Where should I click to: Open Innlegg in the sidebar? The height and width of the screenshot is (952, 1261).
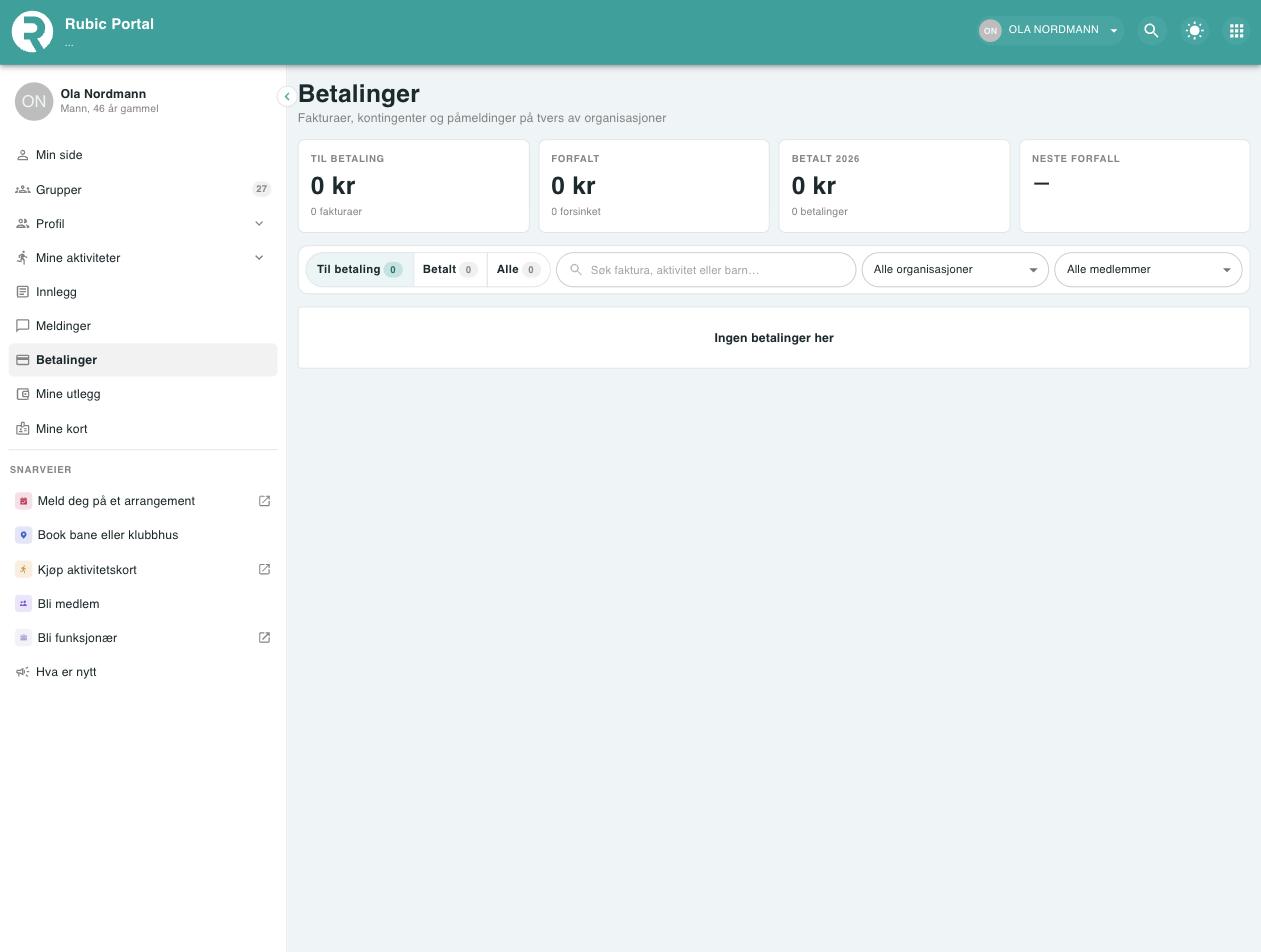(143, 292)
